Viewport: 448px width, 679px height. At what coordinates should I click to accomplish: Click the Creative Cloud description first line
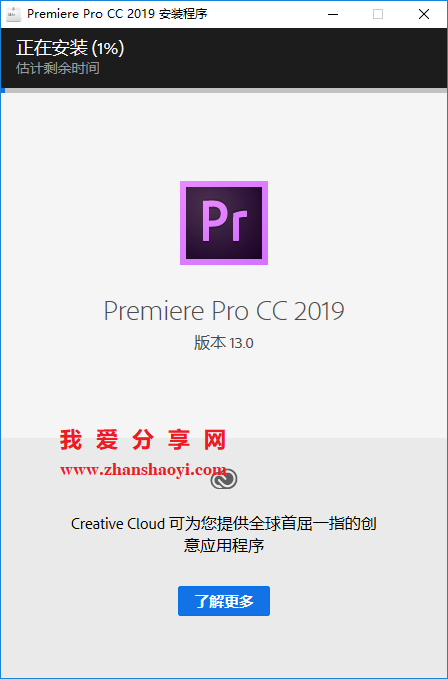pyautogui.click(x=224, y=524)
